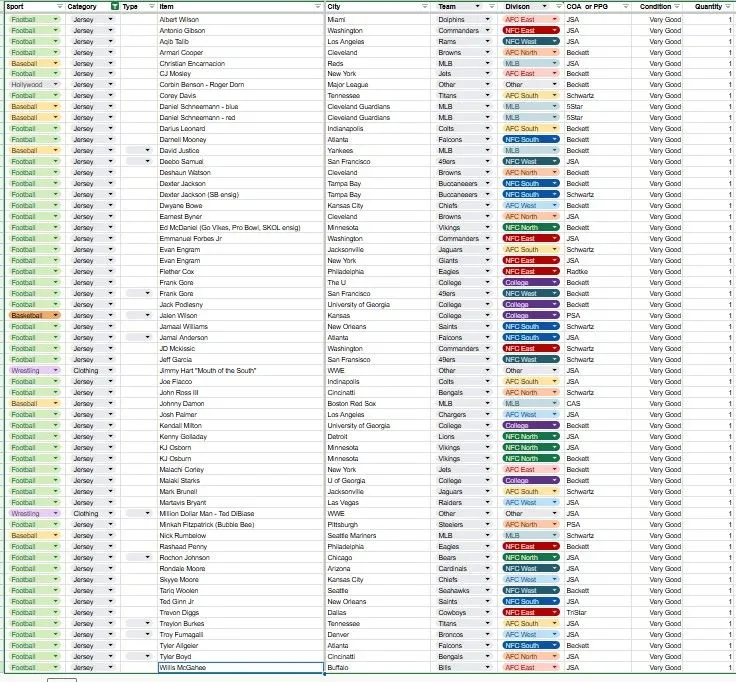
Task: Open Type dropdown in Tyler Boyd row
Action: tap(147, 656)
